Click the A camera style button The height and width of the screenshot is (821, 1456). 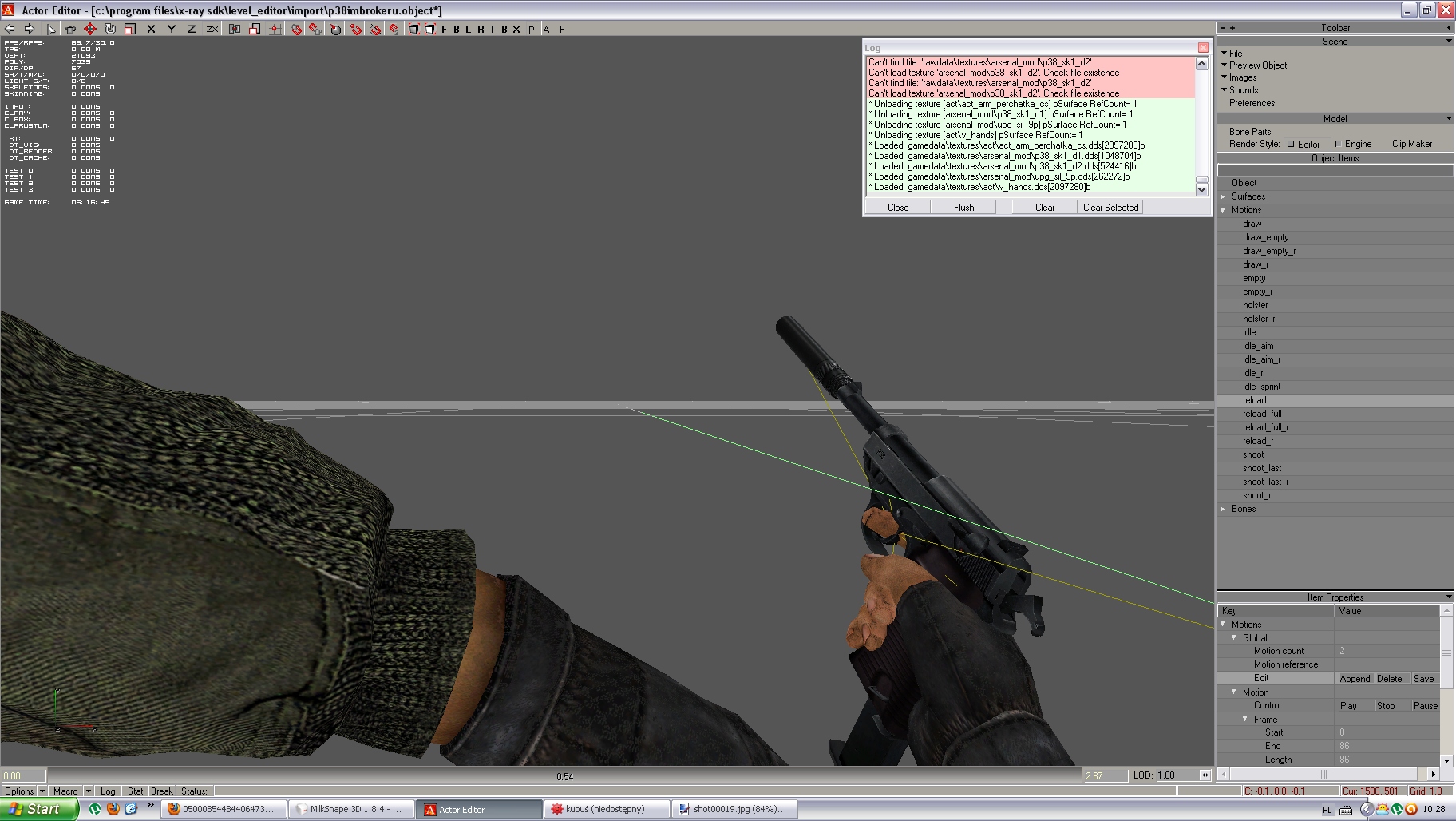(x=547, y=29)
